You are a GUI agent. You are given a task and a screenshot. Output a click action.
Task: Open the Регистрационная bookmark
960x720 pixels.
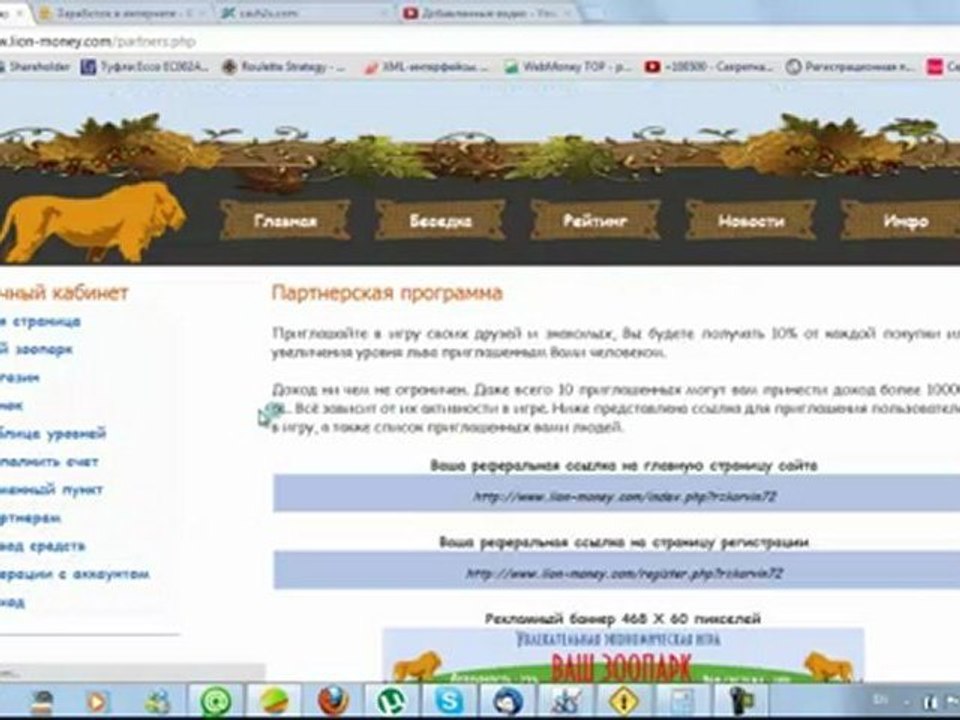850,66
